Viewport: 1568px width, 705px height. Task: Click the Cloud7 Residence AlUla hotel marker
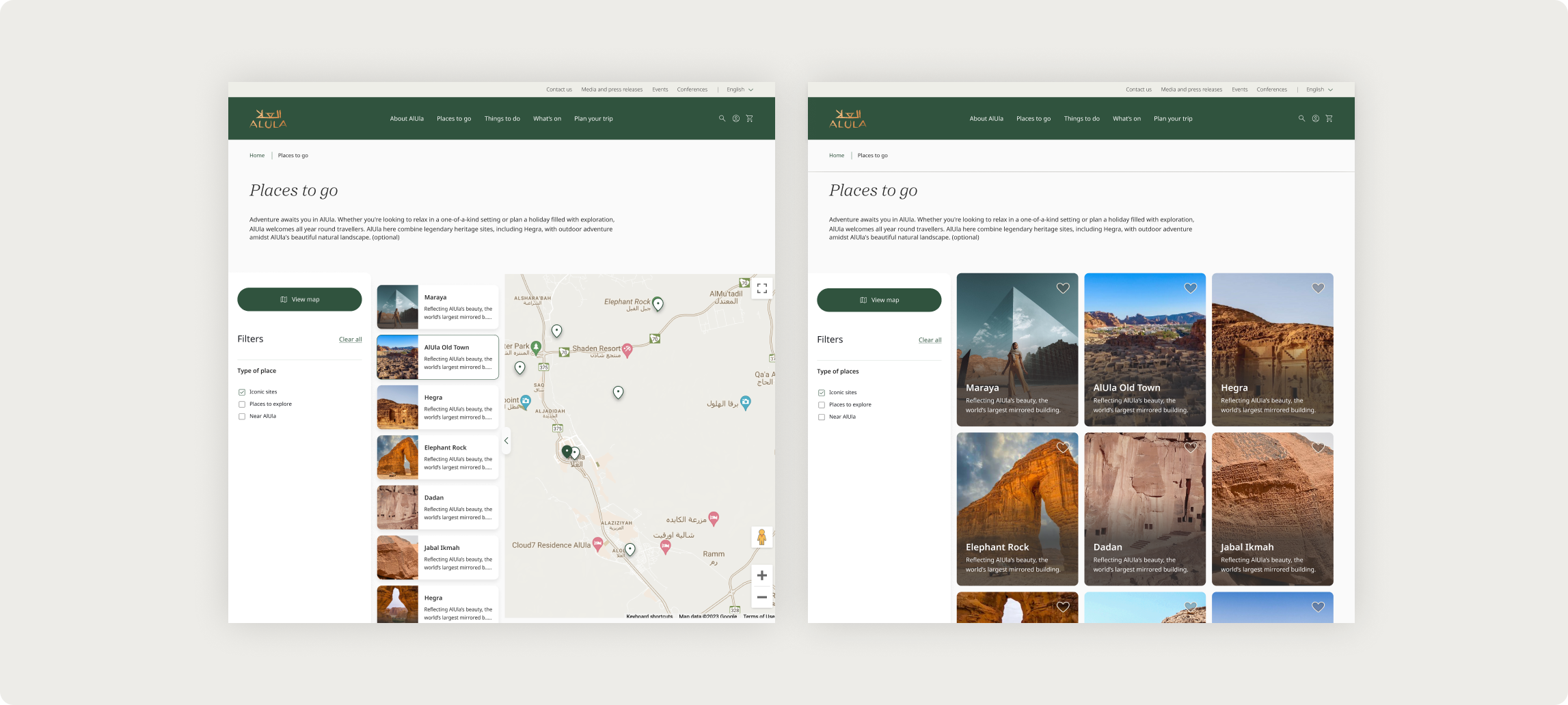tap(597, 544)
